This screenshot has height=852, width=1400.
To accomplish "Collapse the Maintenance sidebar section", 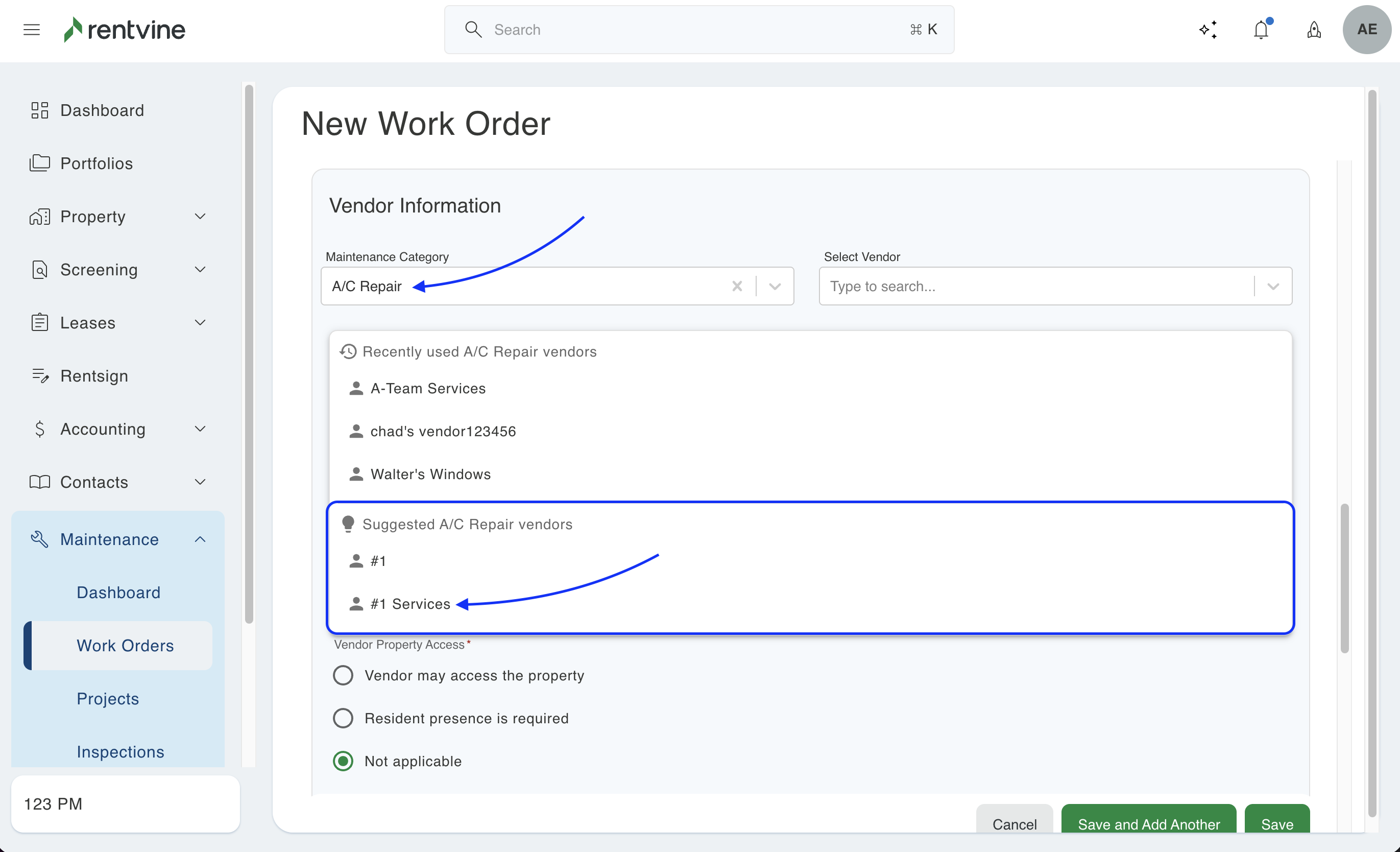I will point(200,539).
